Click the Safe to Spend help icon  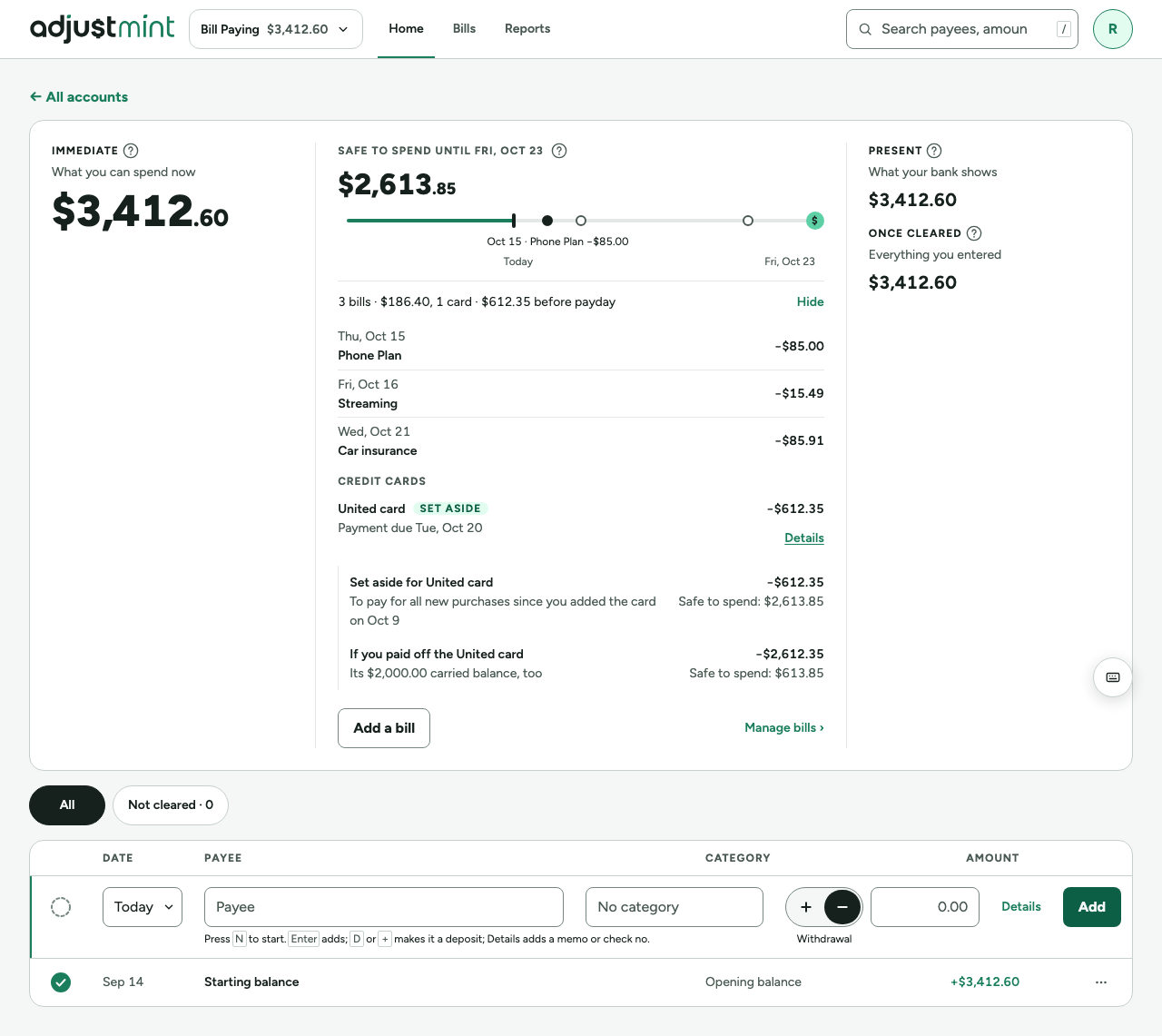(559, 151)
